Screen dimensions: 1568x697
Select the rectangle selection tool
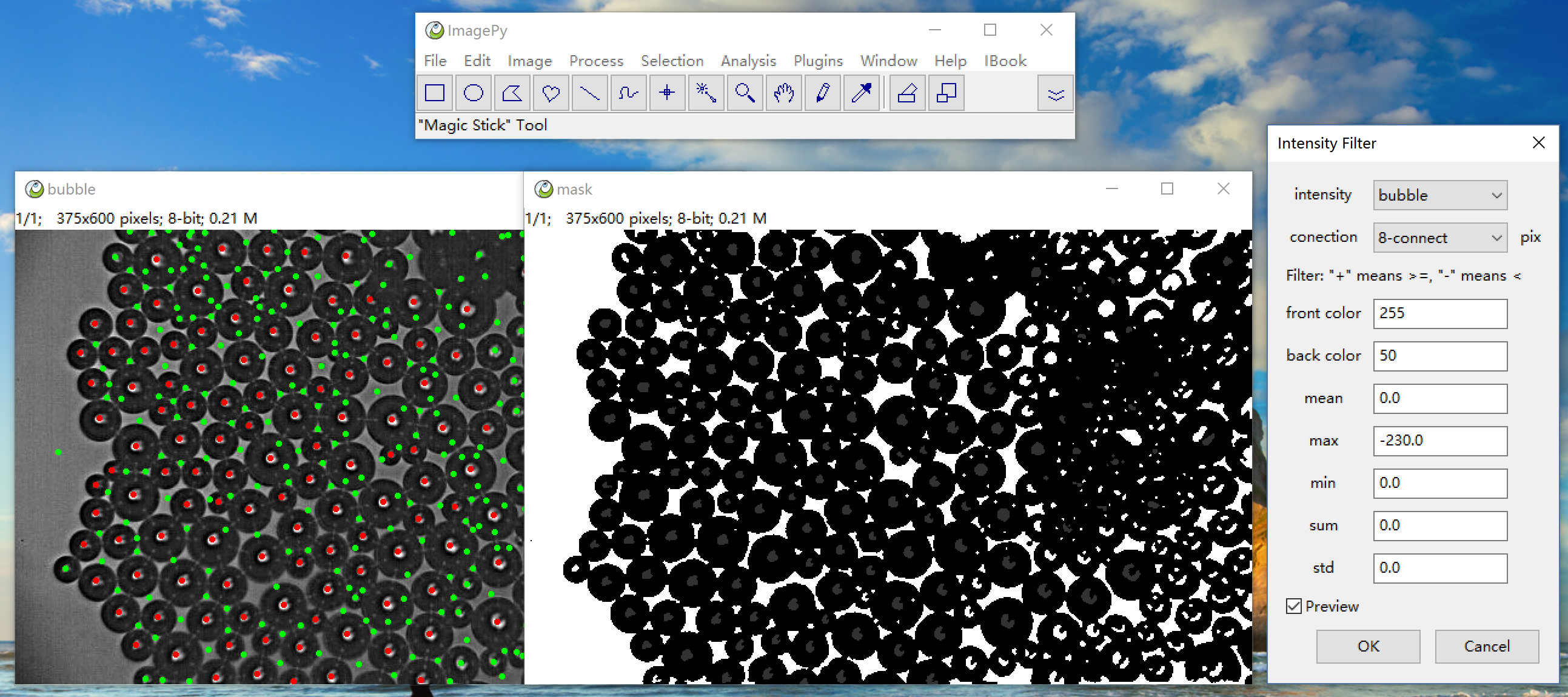(435, 93)
